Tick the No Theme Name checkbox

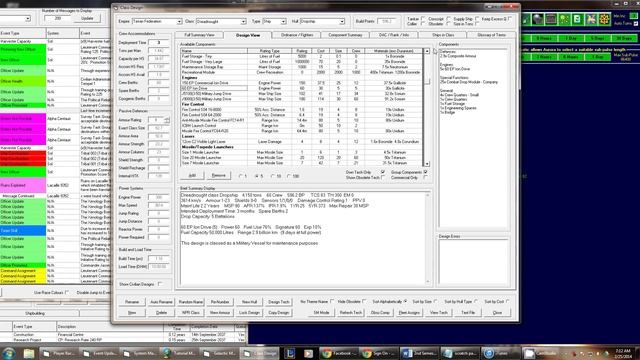pyautogui.click(x=332, y=301)
